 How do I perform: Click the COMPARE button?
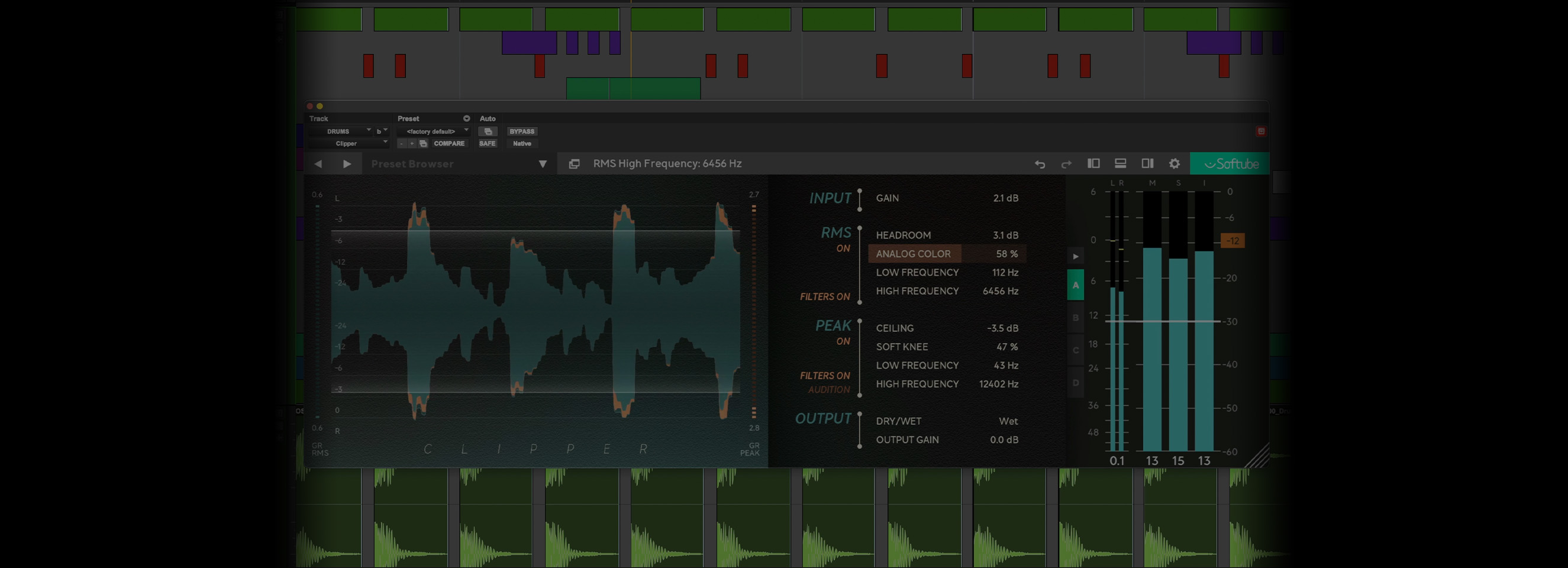click(x=449, y=144)
